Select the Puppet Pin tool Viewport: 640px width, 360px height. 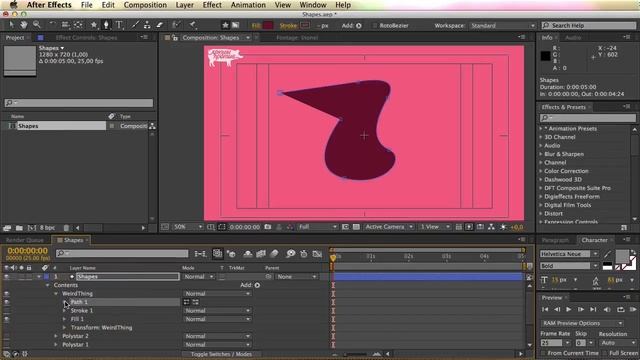point(192,25)
